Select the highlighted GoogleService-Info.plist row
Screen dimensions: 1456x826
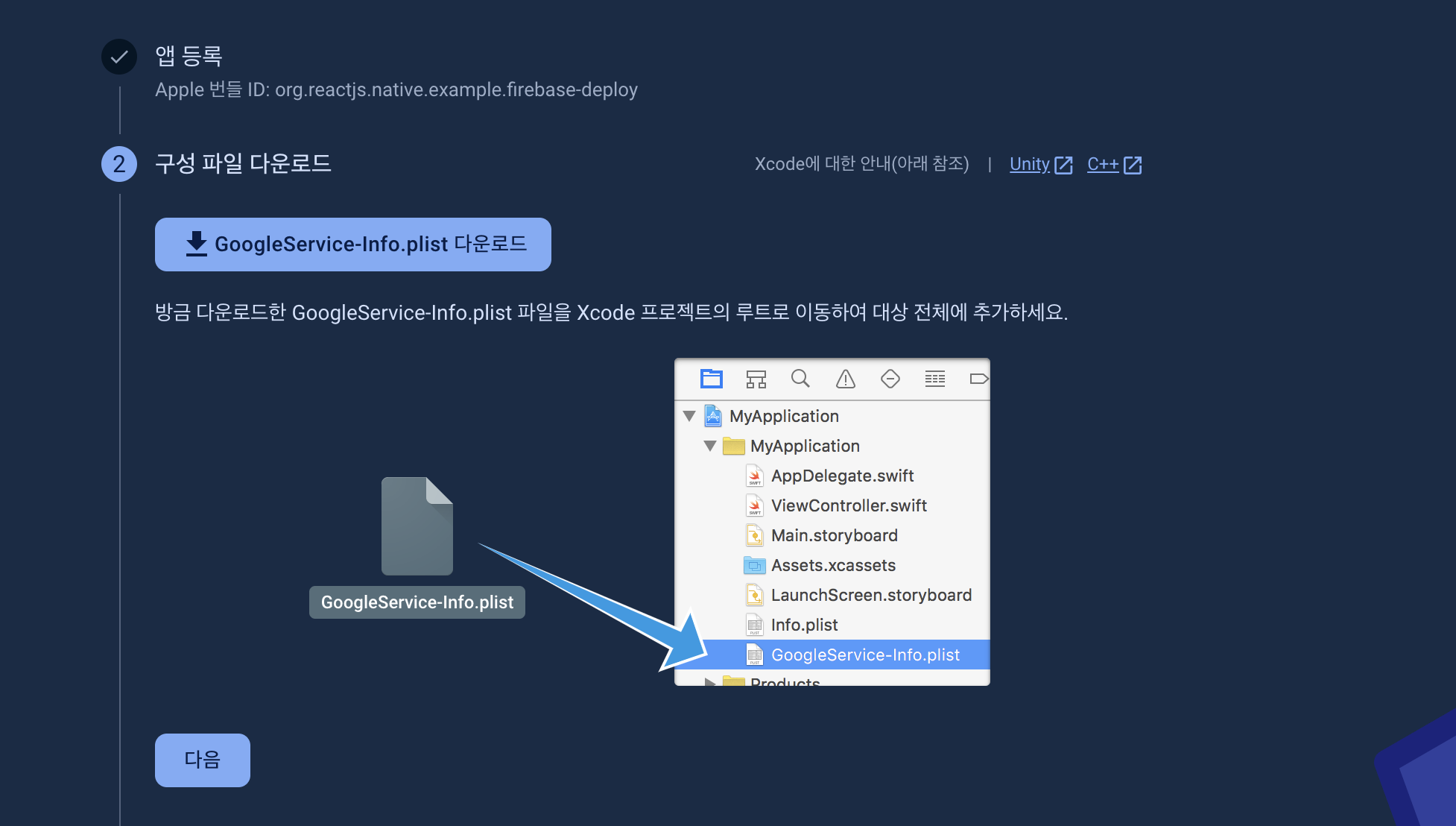(x=864, y=655)
